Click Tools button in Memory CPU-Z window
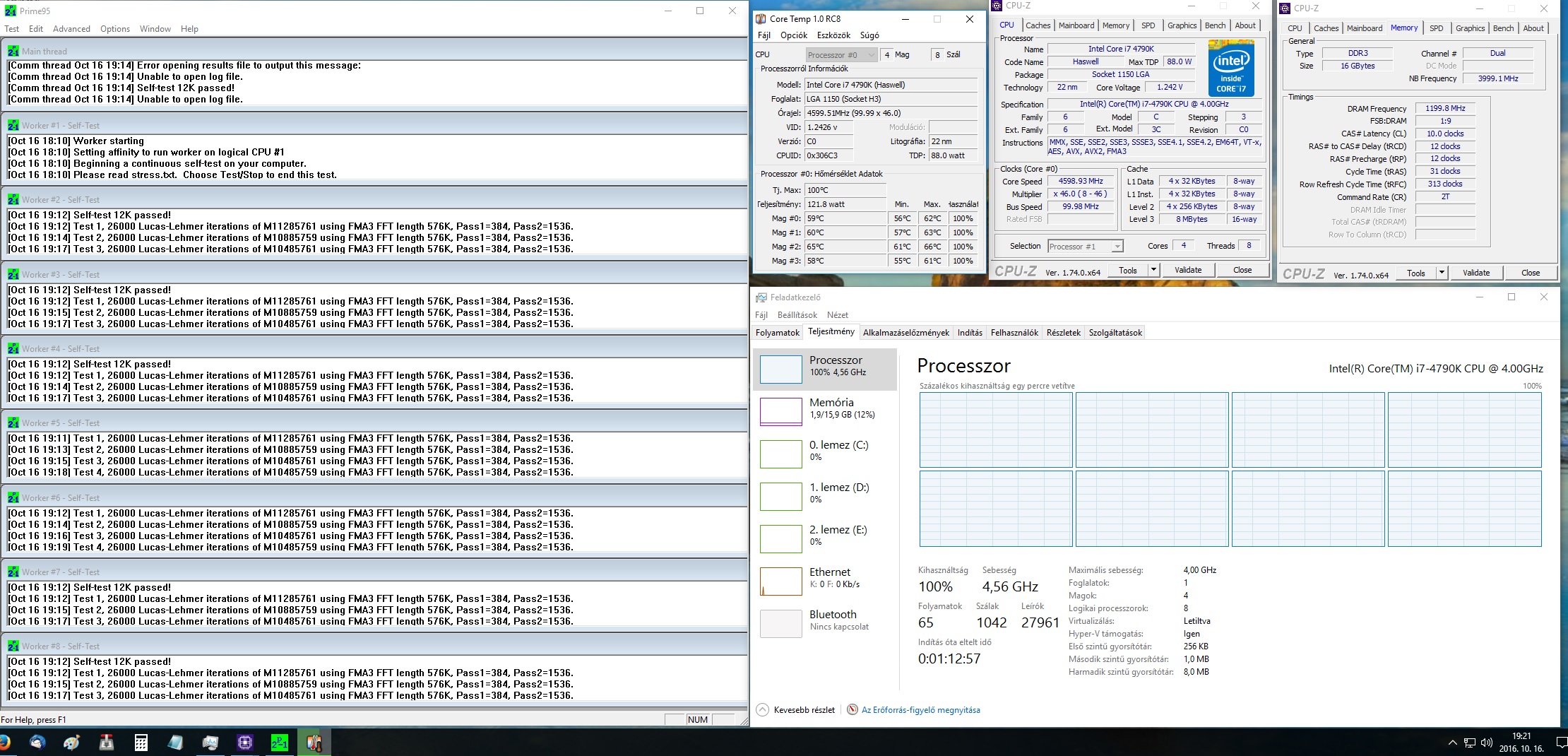The image size is (1568, 756). 1416,273
